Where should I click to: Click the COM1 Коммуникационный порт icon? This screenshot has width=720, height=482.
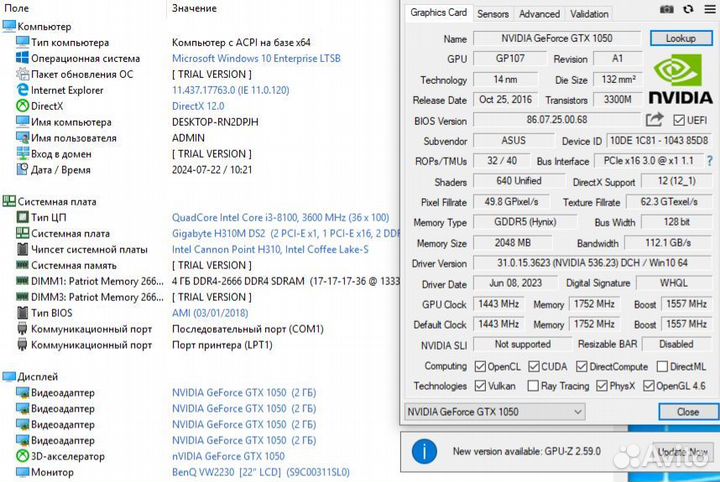[x=22, y=329]
